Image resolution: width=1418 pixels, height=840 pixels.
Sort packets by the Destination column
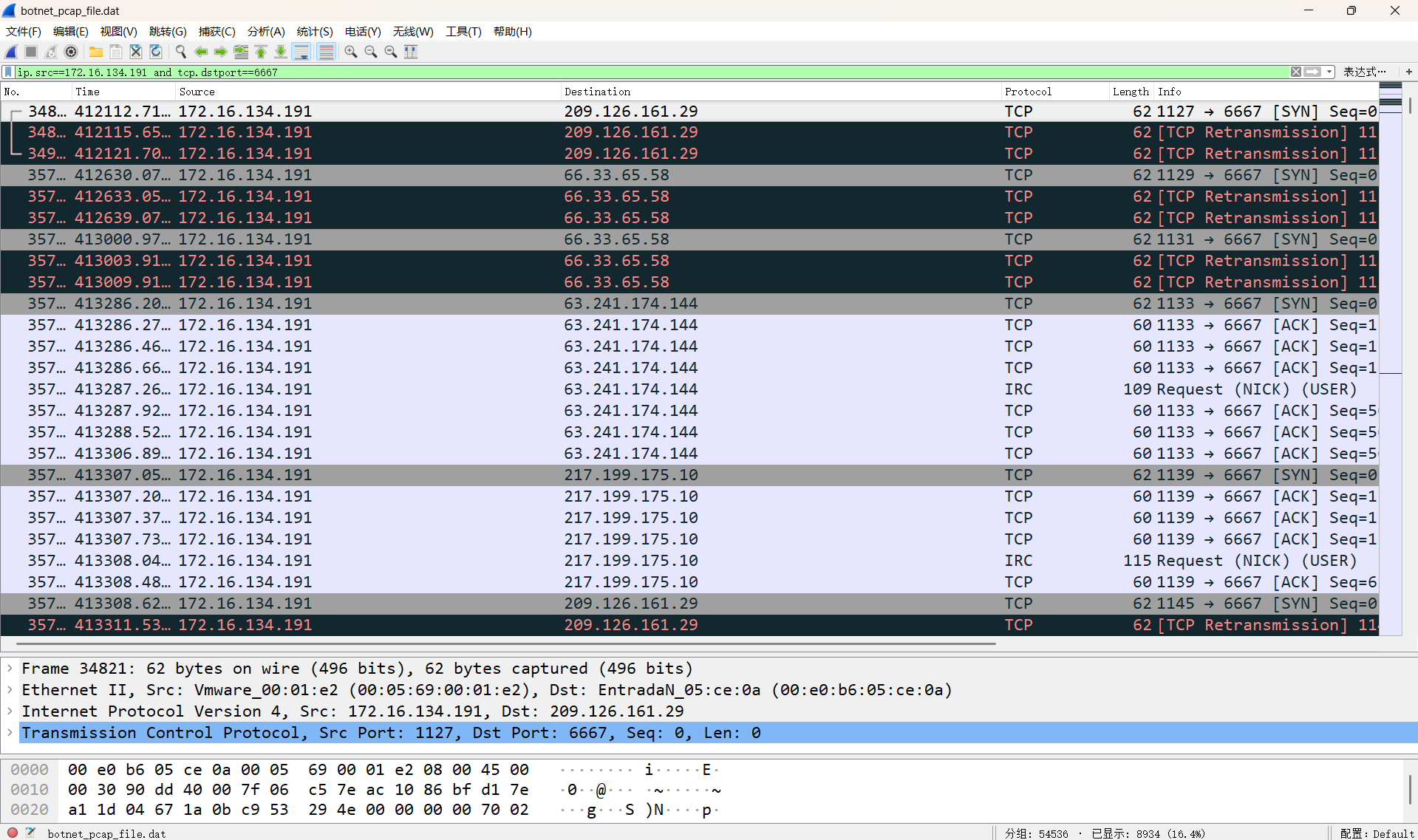pyautogui.click(x=781, y=92)
